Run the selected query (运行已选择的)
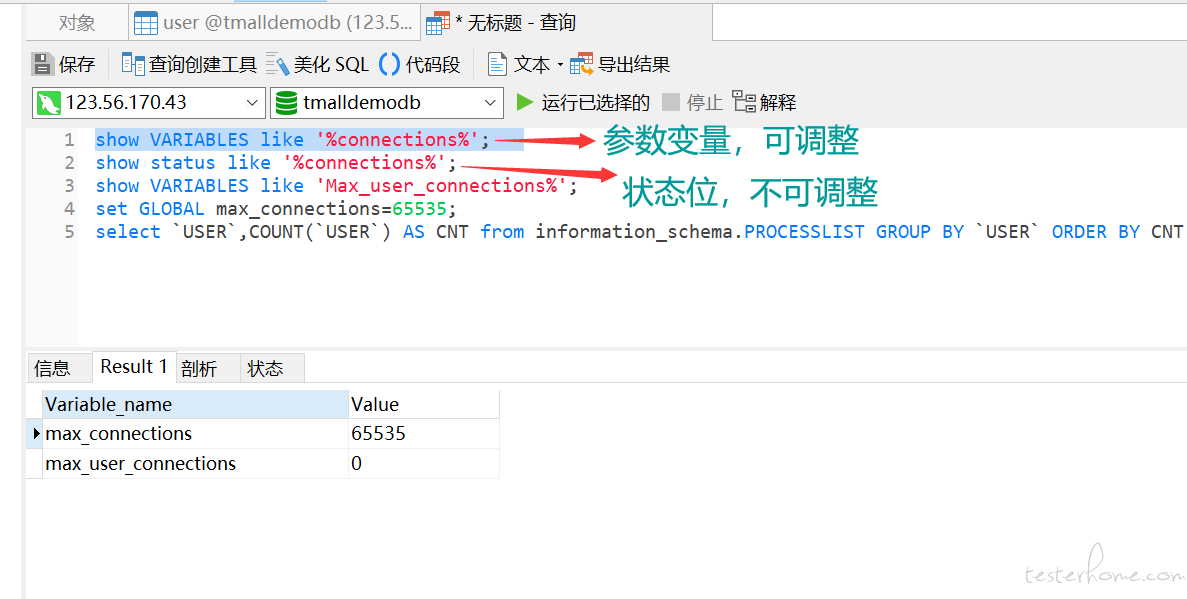The image size is (1187, 599). (x=583, y=102)
